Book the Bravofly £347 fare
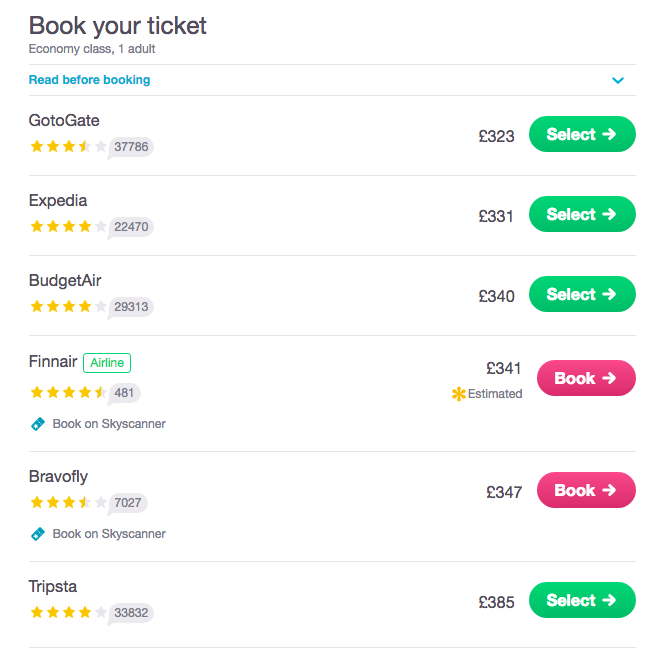 pyautogui.click(x=586, y=490)
